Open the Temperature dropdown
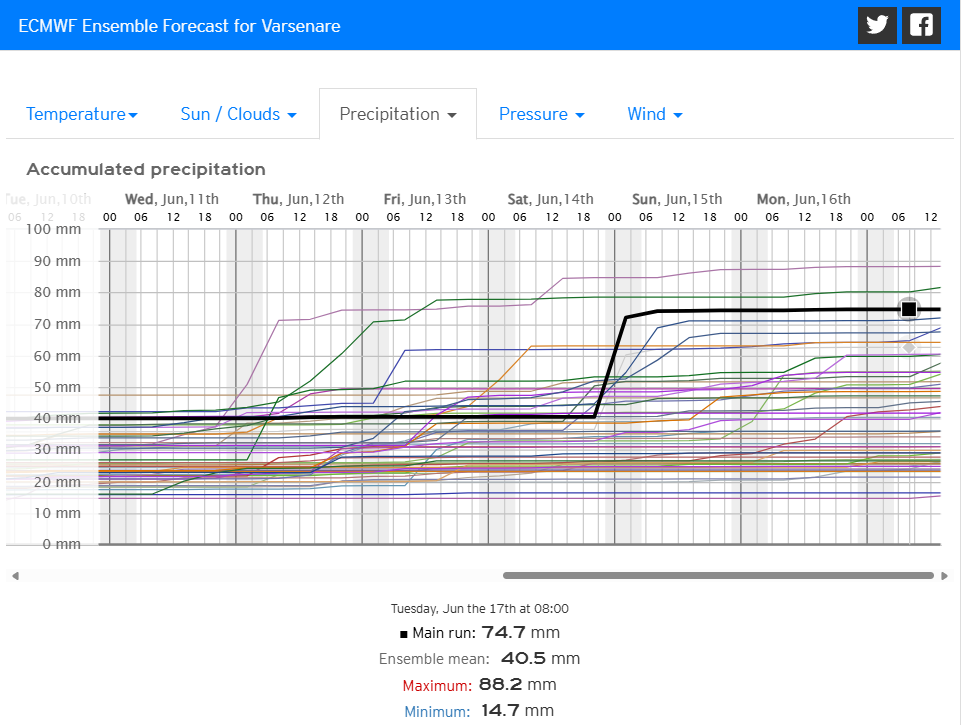 [82, 114]
